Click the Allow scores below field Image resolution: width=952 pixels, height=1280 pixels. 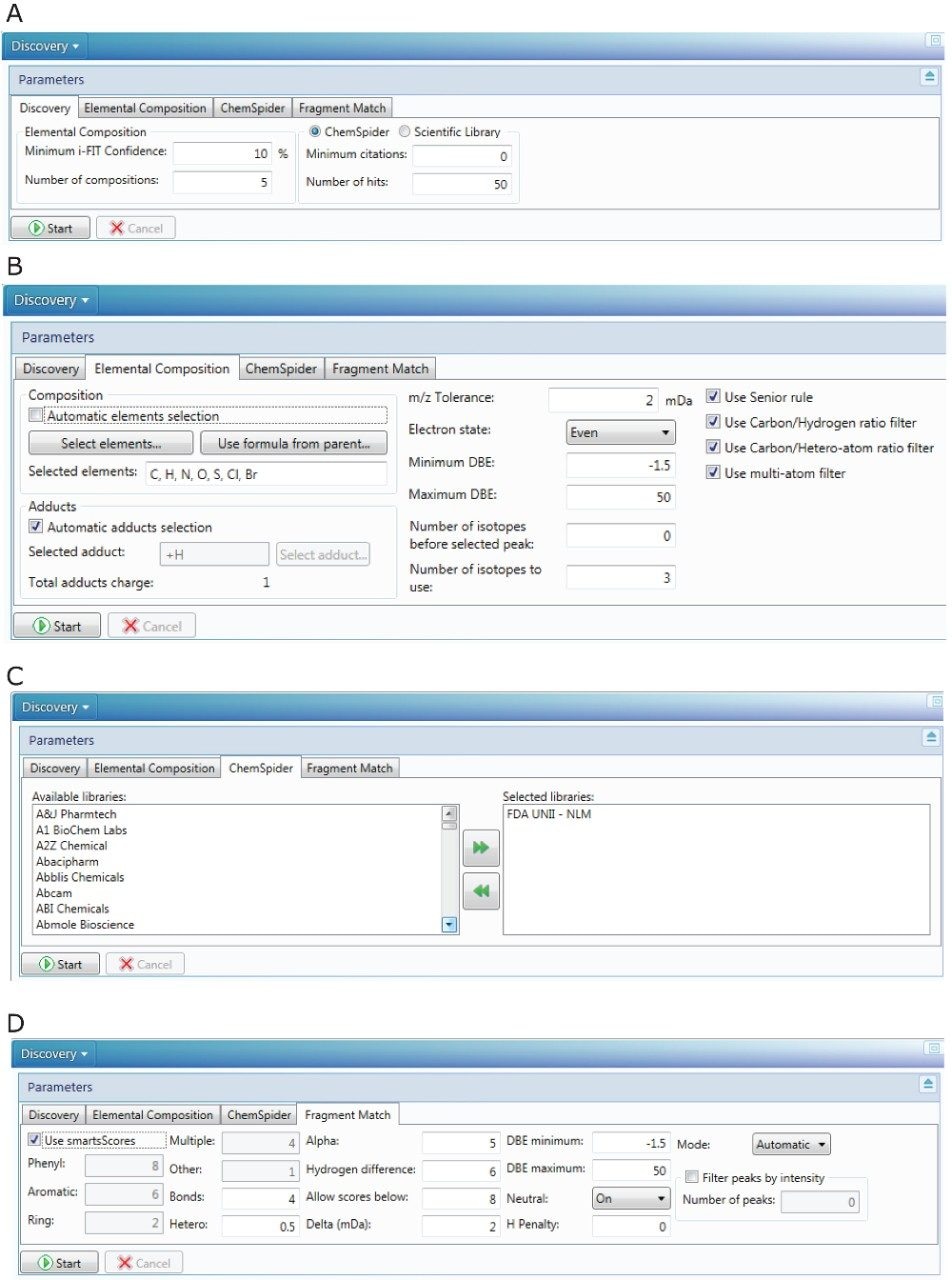tap(460, 1197)
